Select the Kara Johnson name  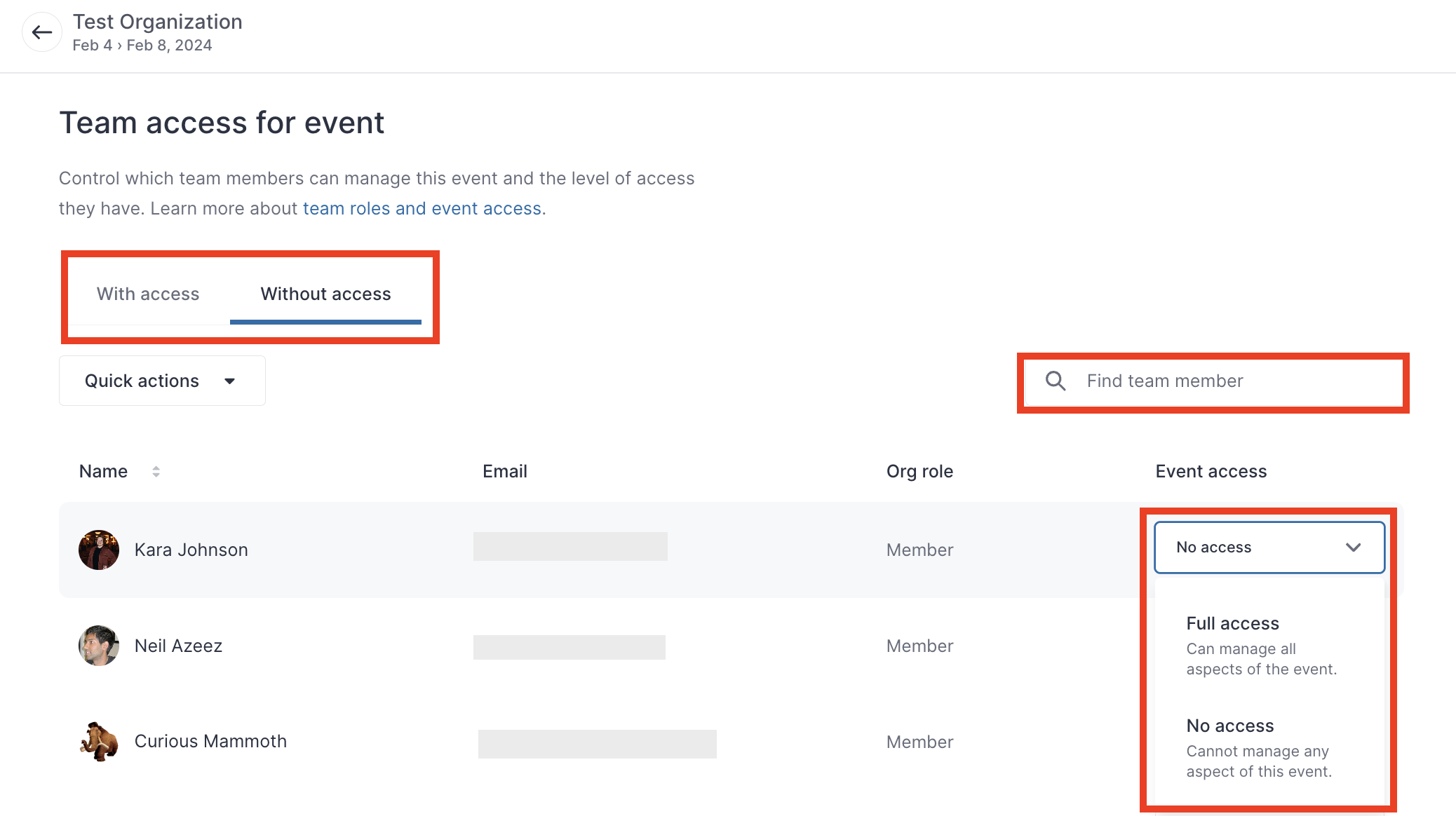[x=191, y=550]
